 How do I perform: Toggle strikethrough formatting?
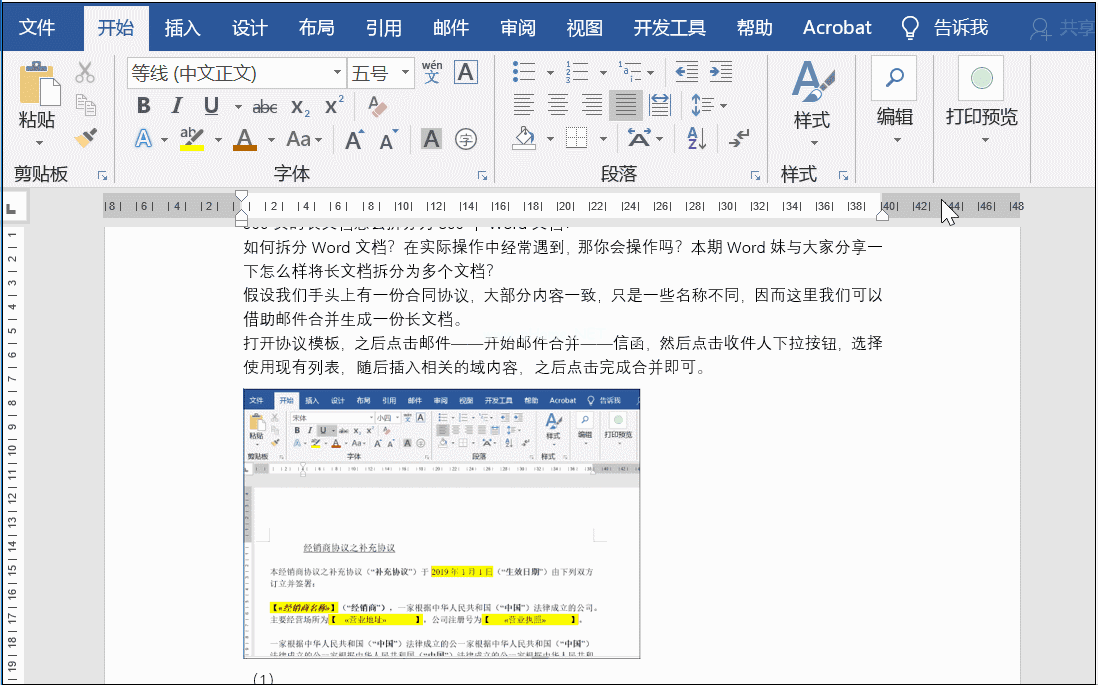[264, 107]
